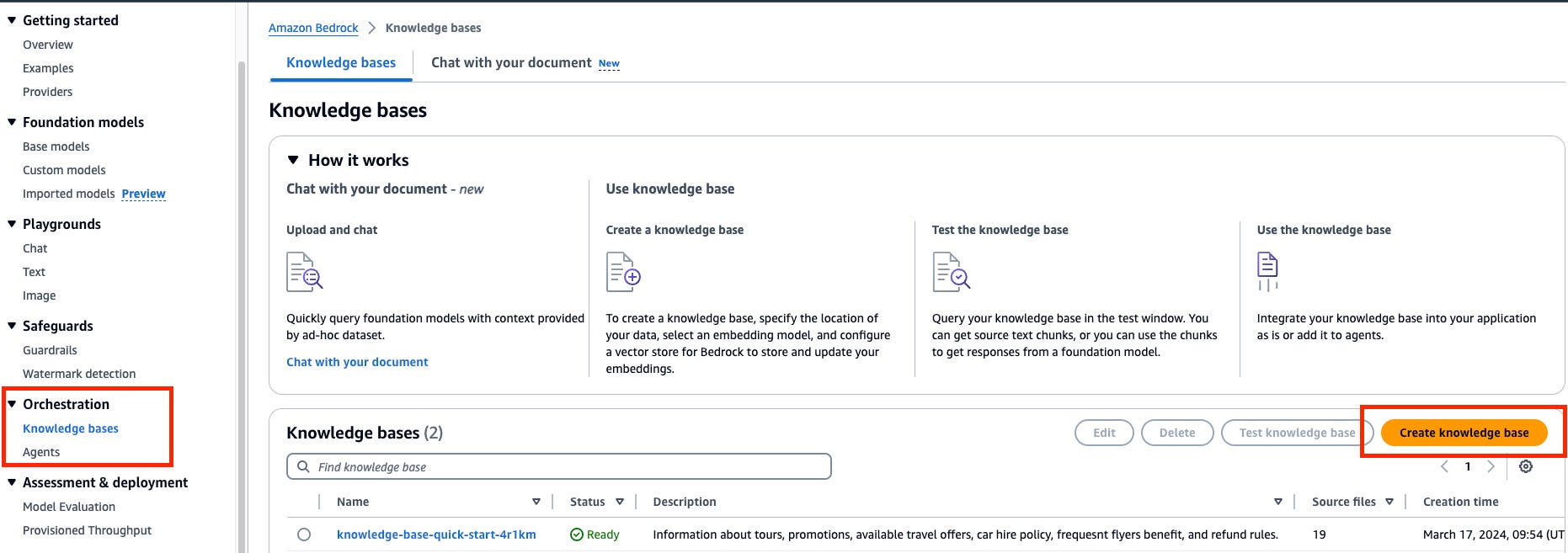
Task: Click the Use the knowledge base icon
Action: coord(1267,272)
